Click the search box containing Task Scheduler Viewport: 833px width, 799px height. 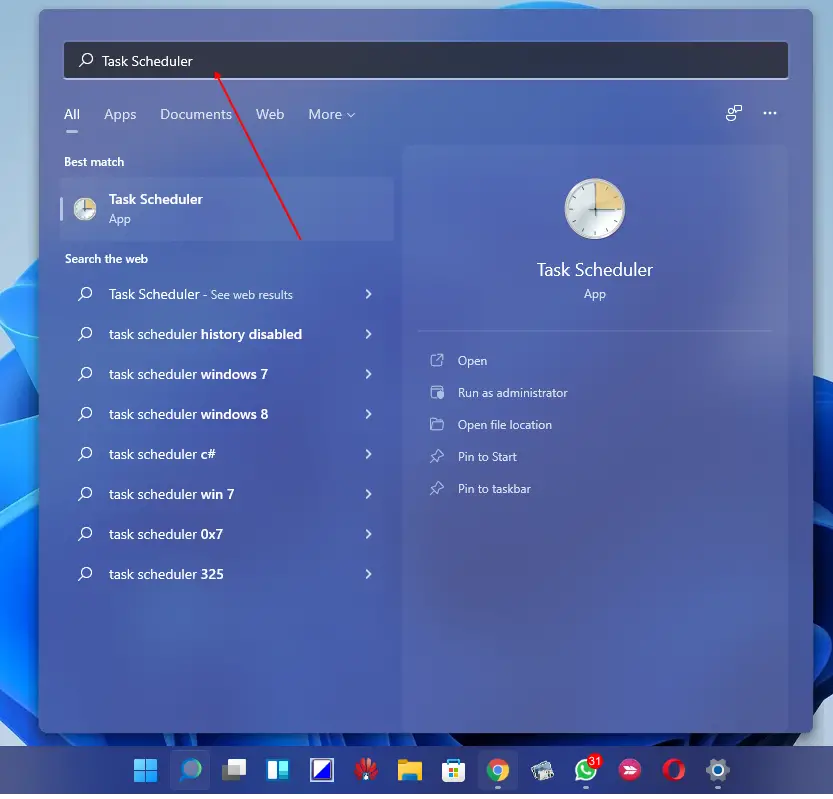pyautogui.click(x=426, y=61)
